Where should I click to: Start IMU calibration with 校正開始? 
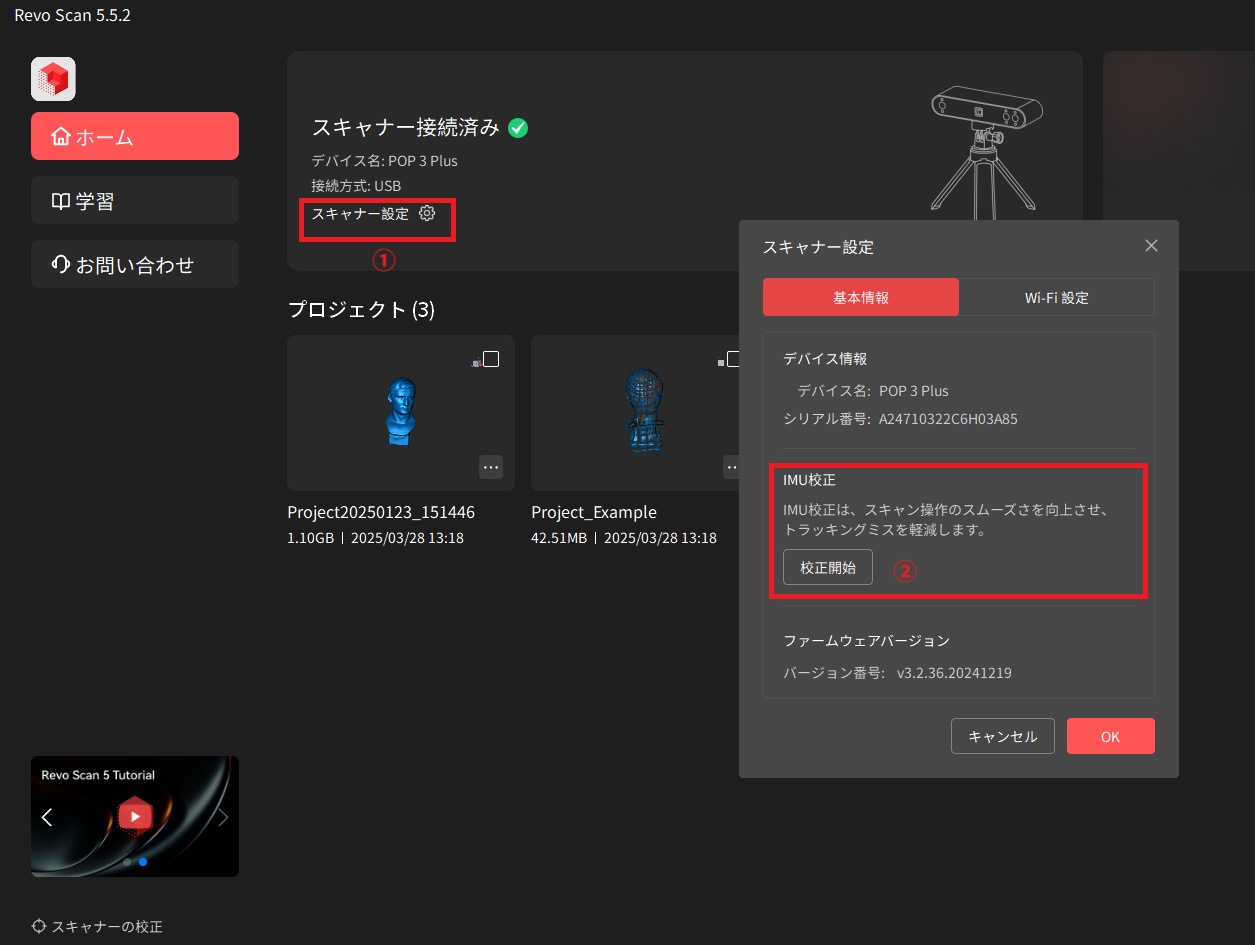tap(828, 567)
